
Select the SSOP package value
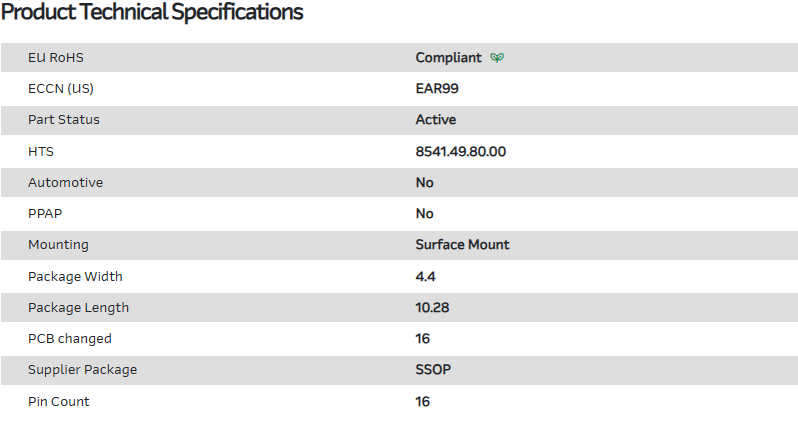tap(433, 370)
